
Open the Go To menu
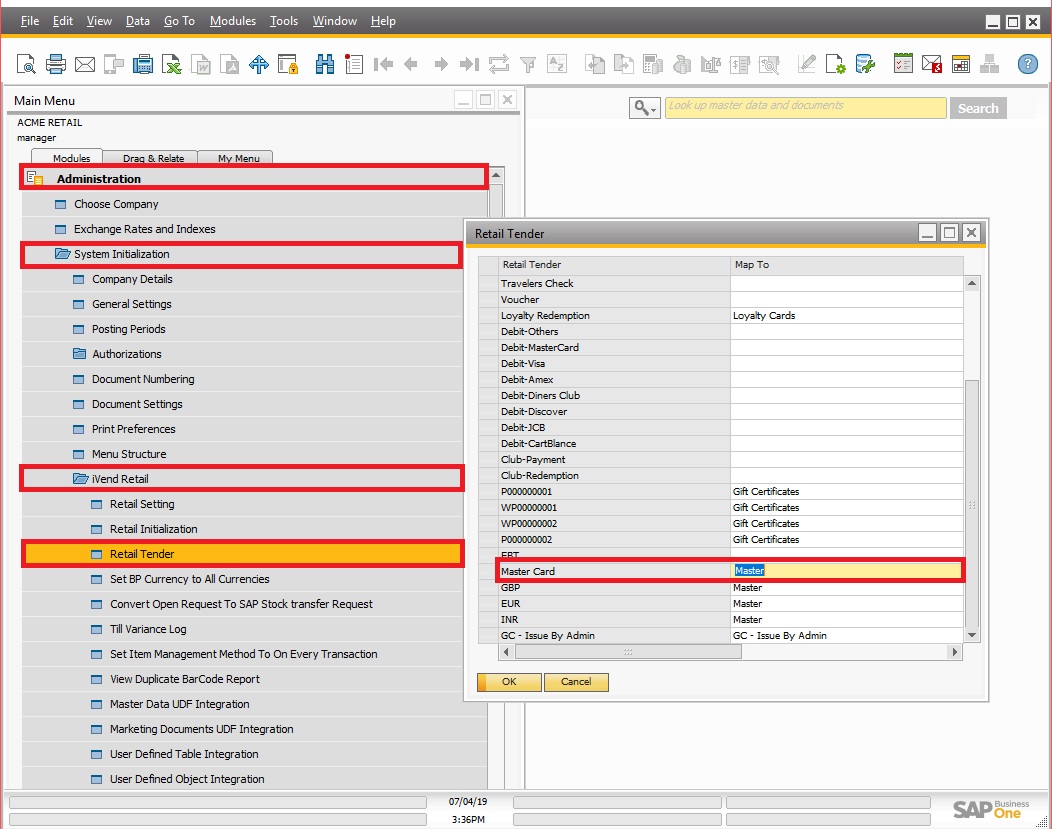pyautogui.click(x=179, y=21)
